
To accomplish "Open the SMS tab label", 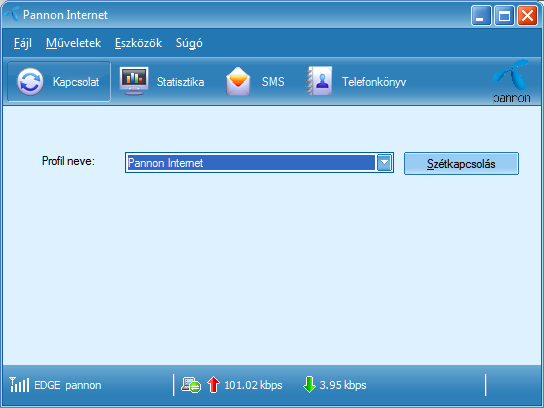I will [273, 82].
